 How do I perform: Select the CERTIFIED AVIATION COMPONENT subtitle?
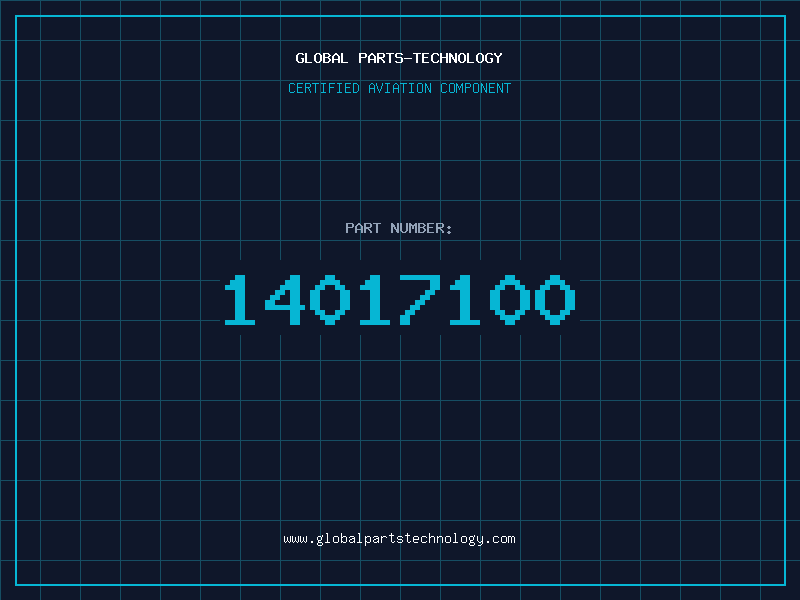click(x=399, y=88)
